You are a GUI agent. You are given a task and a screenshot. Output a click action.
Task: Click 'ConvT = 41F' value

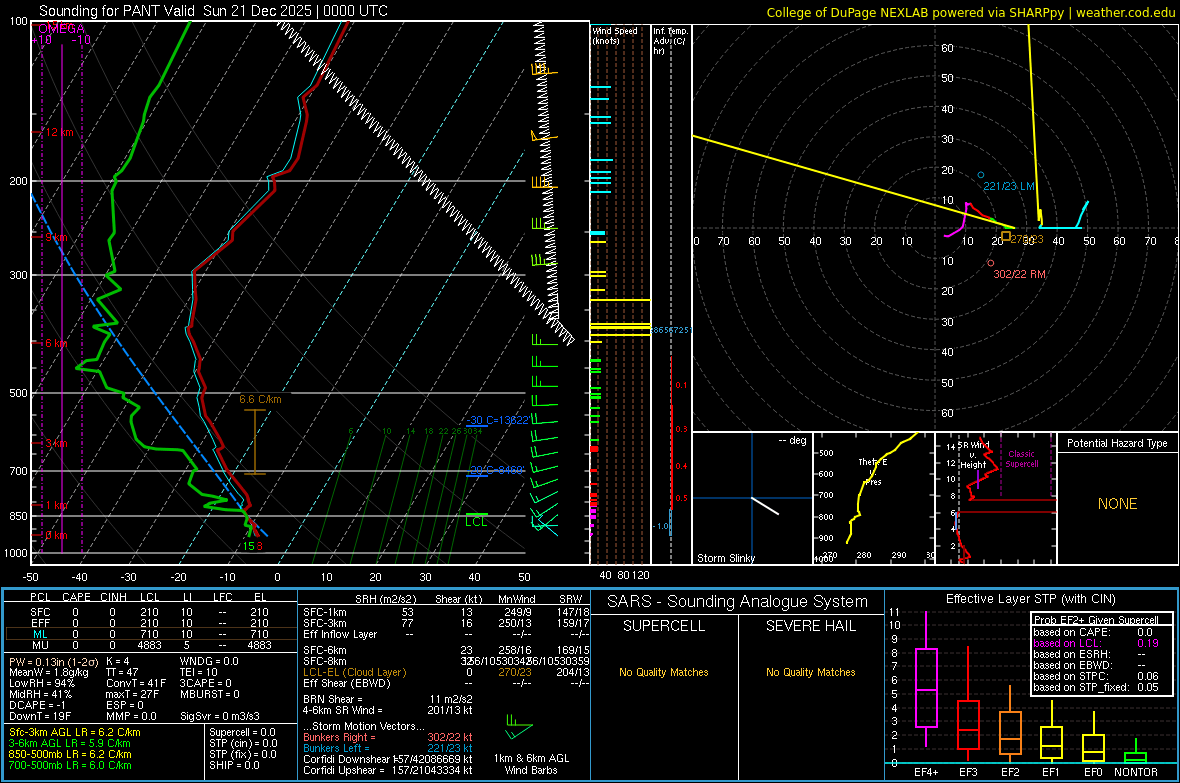tap(136, 683)
